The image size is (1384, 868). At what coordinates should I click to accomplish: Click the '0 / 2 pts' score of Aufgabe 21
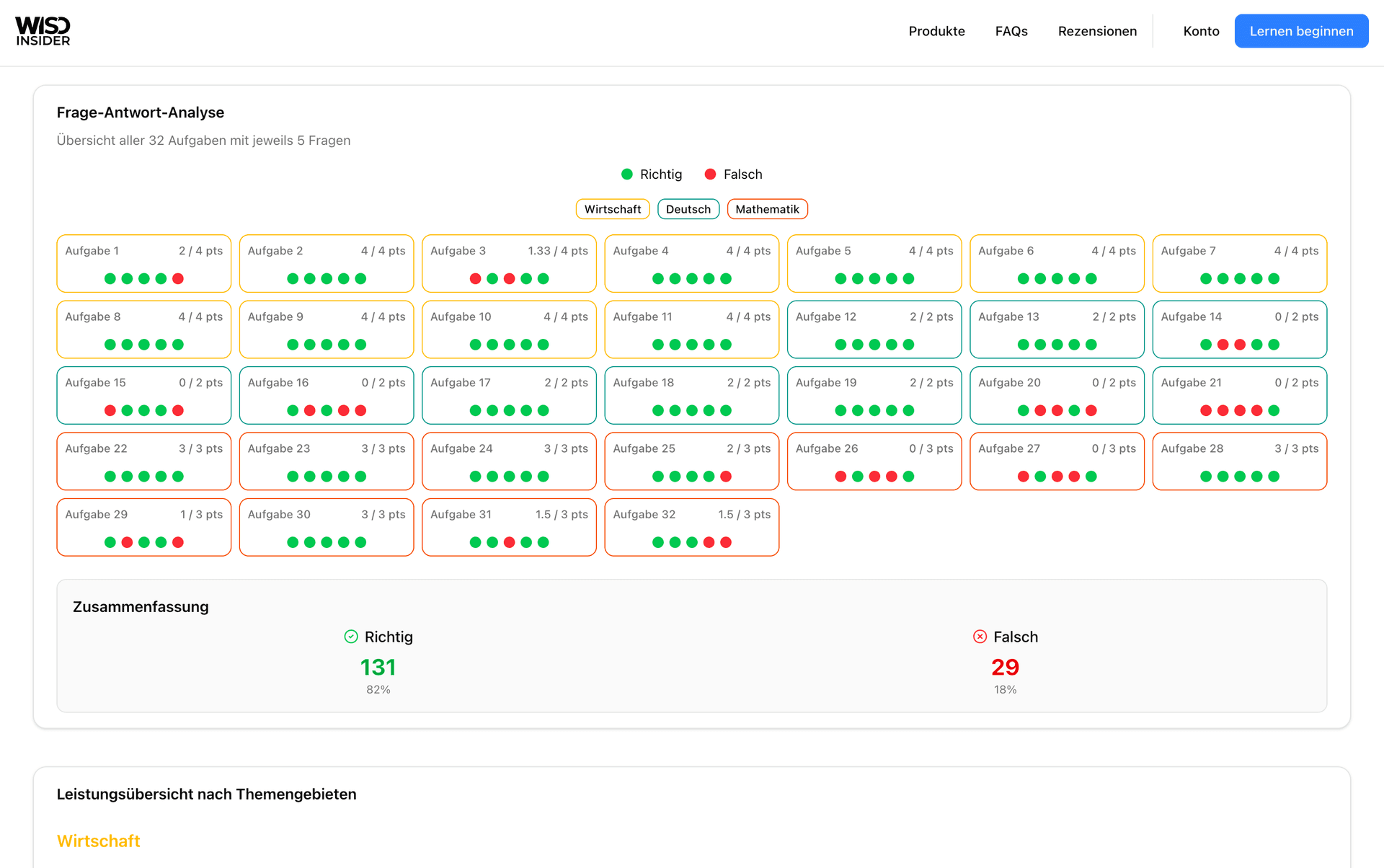(1296, 383)
